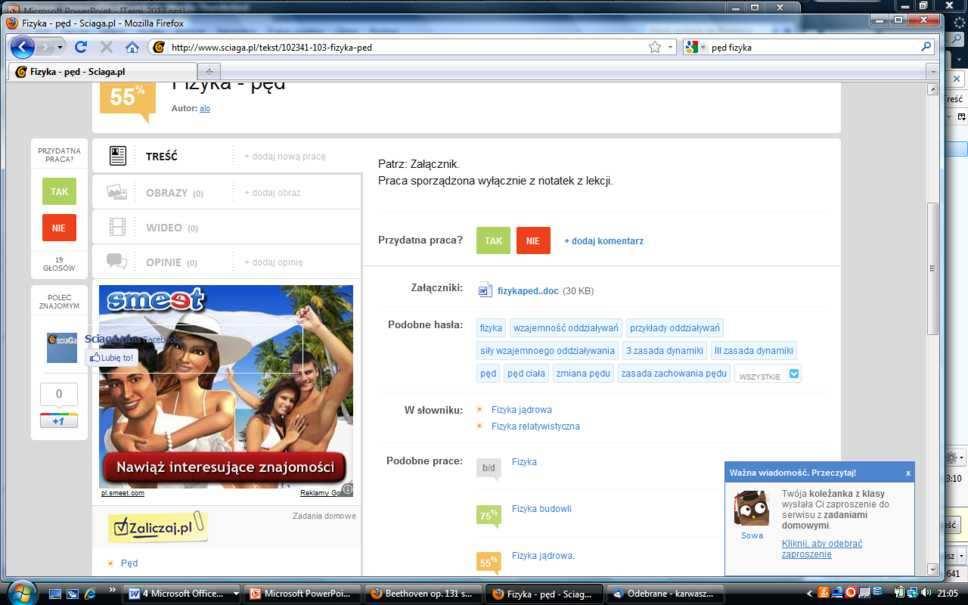Expand WSZYSTKIE tags dropdown

768,375
